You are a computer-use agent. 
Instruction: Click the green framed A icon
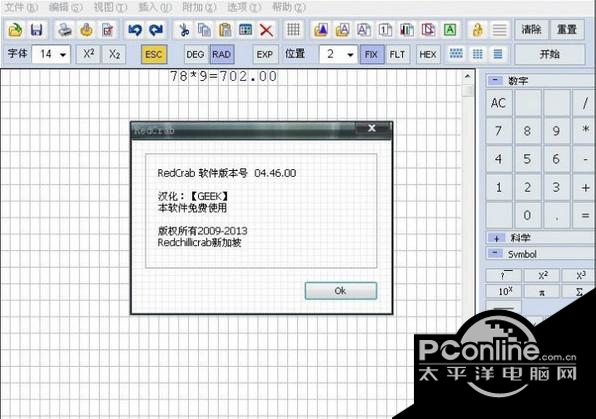[450, 30]
